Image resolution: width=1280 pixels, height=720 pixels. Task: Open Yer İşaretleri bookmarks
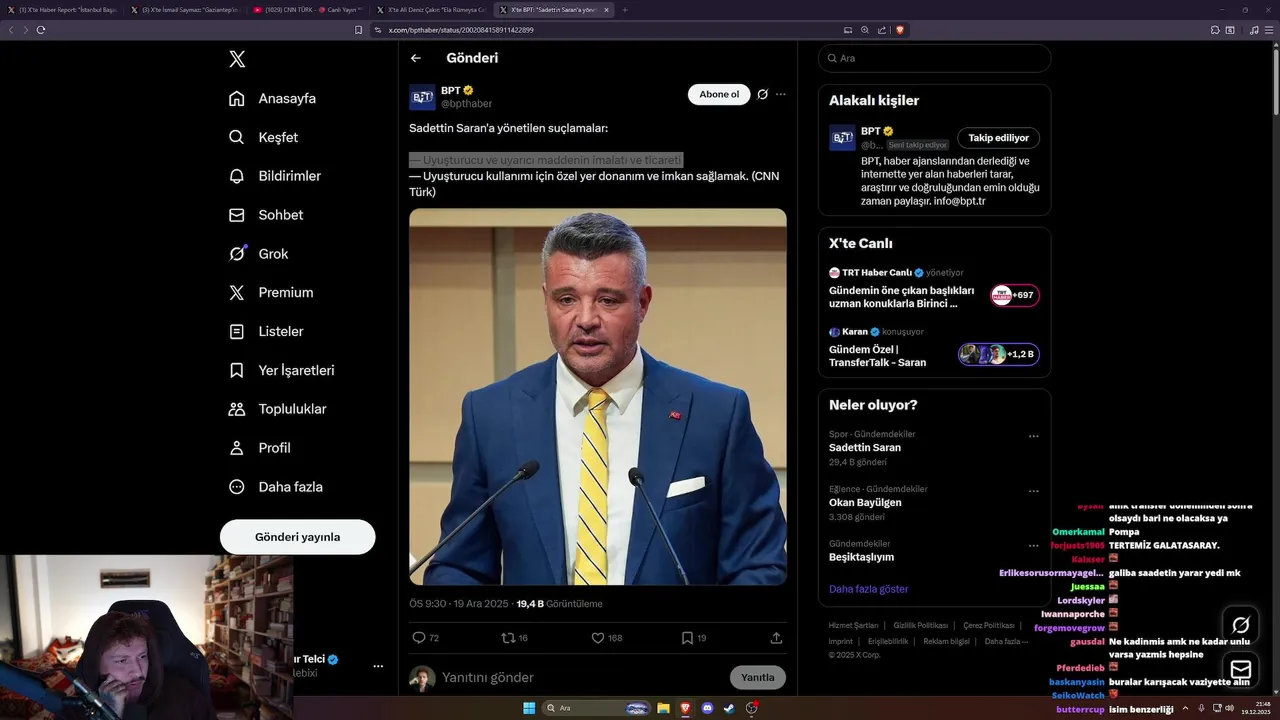[x=281, y=370]
